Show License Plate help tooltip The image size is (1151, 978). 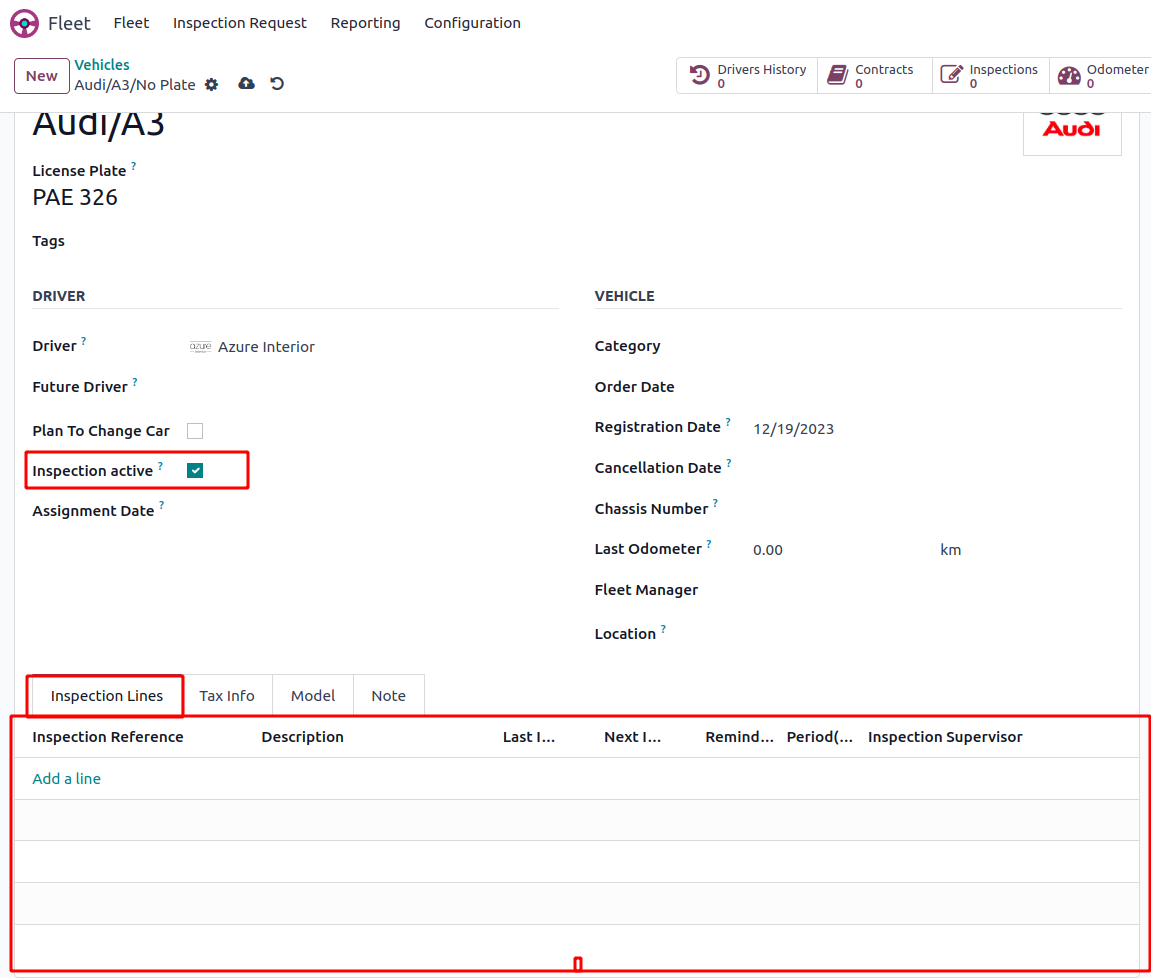pyautogui.click(x=134, y=167)
